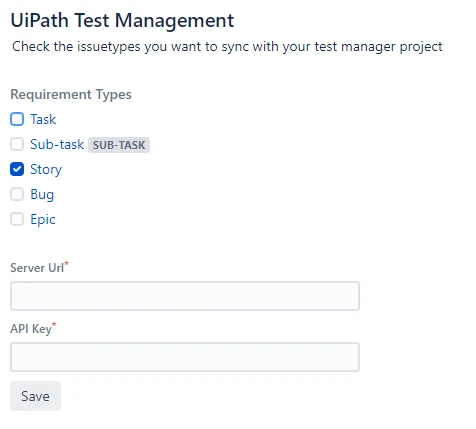This screenshot has height=429, width=476.
Task: Save the test management settings
Action: [35, 396]
